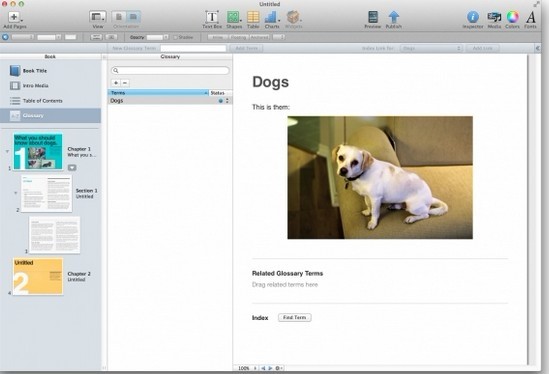Click the Publish arrow icon
Image resolution: width=549 pixels, height=374 pixels.
(394, 17)
